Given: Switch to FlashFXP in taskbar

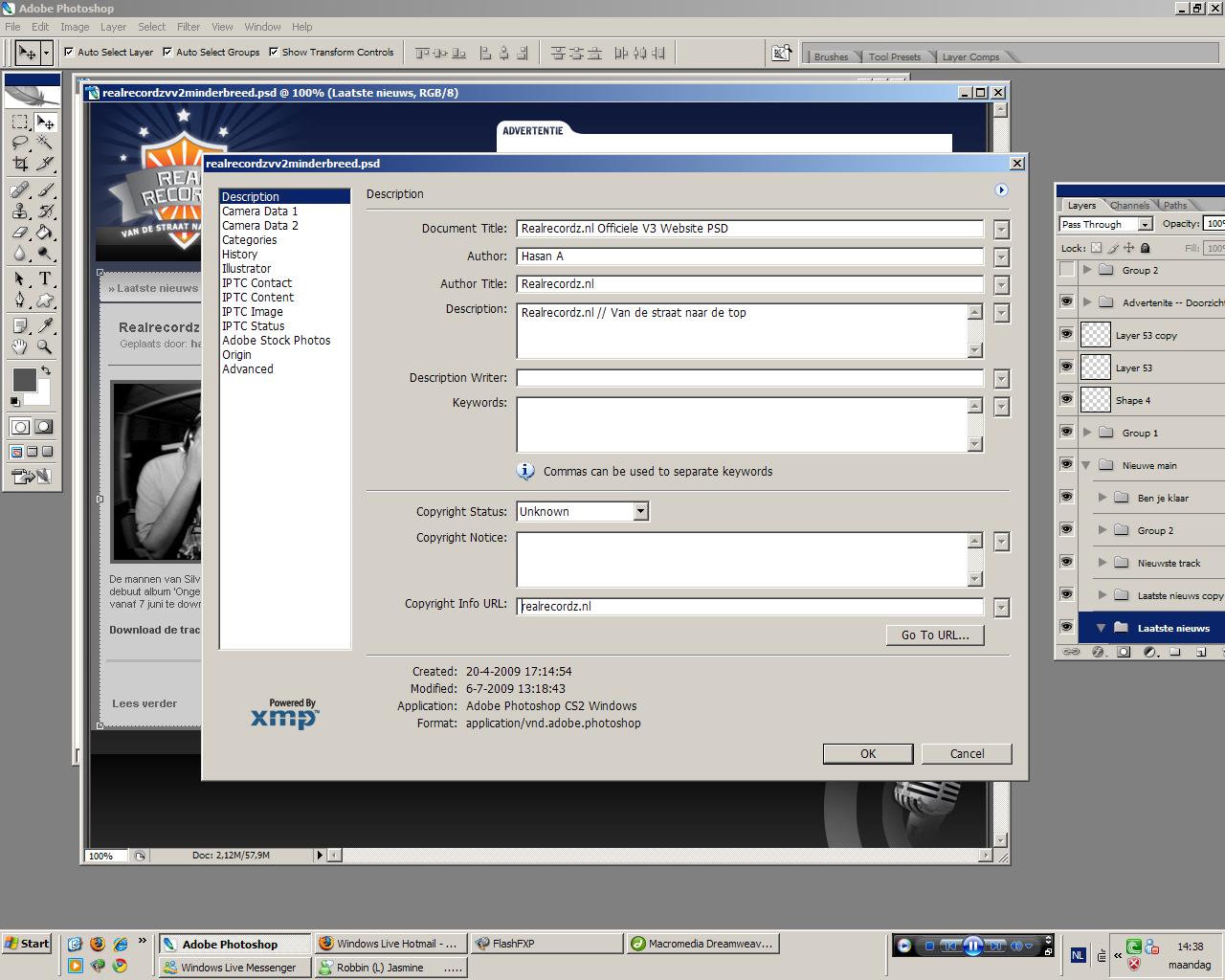Looking at the screenshot, I should tap(546, 944).
